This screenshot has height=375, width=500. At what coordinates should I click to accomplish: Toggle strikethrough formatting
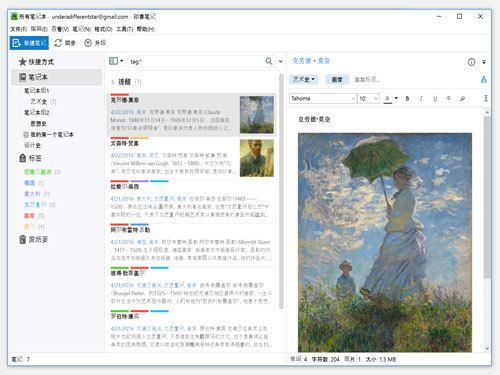(449, 98)
